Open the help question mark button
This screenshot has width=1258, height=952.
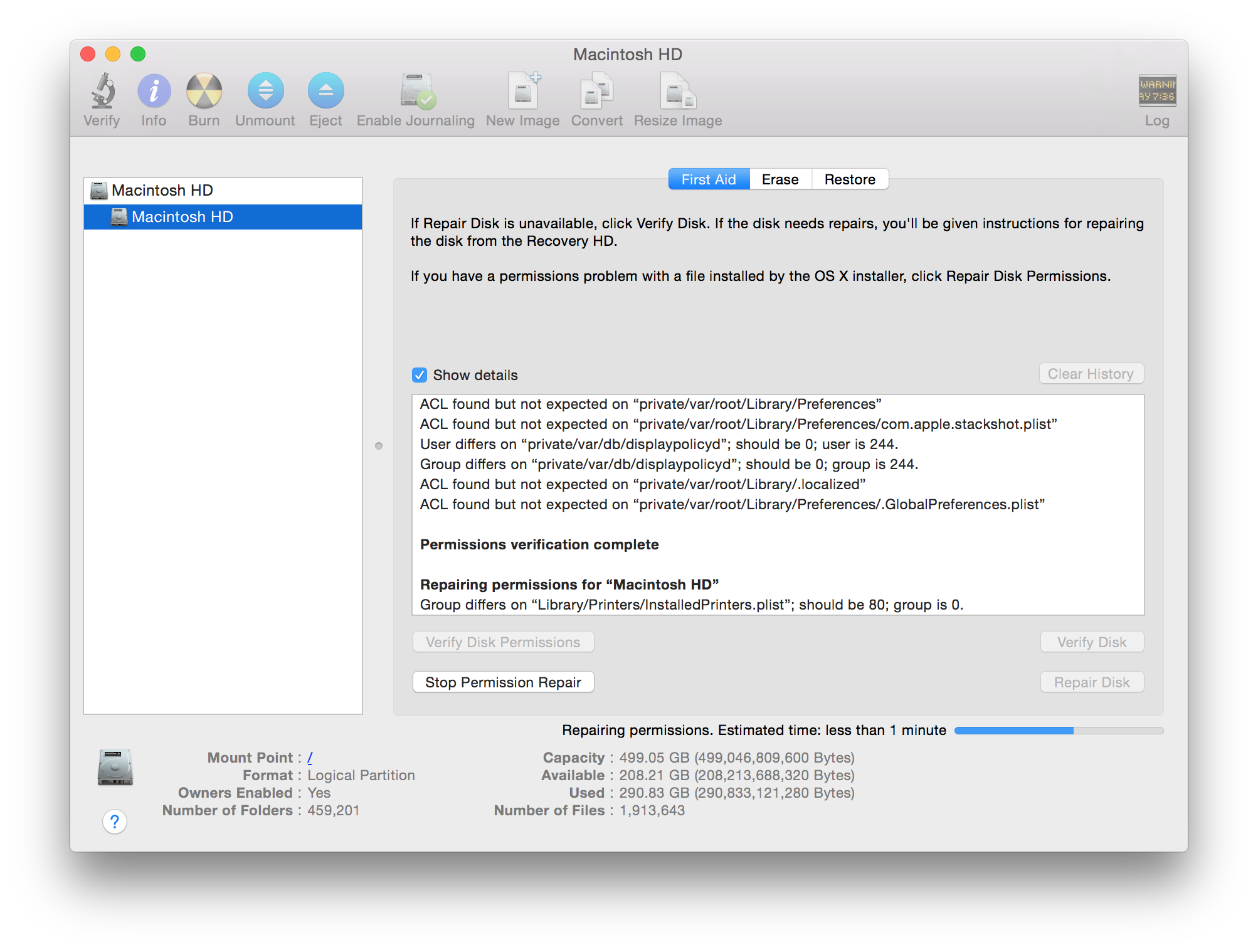tap(115, 822)
